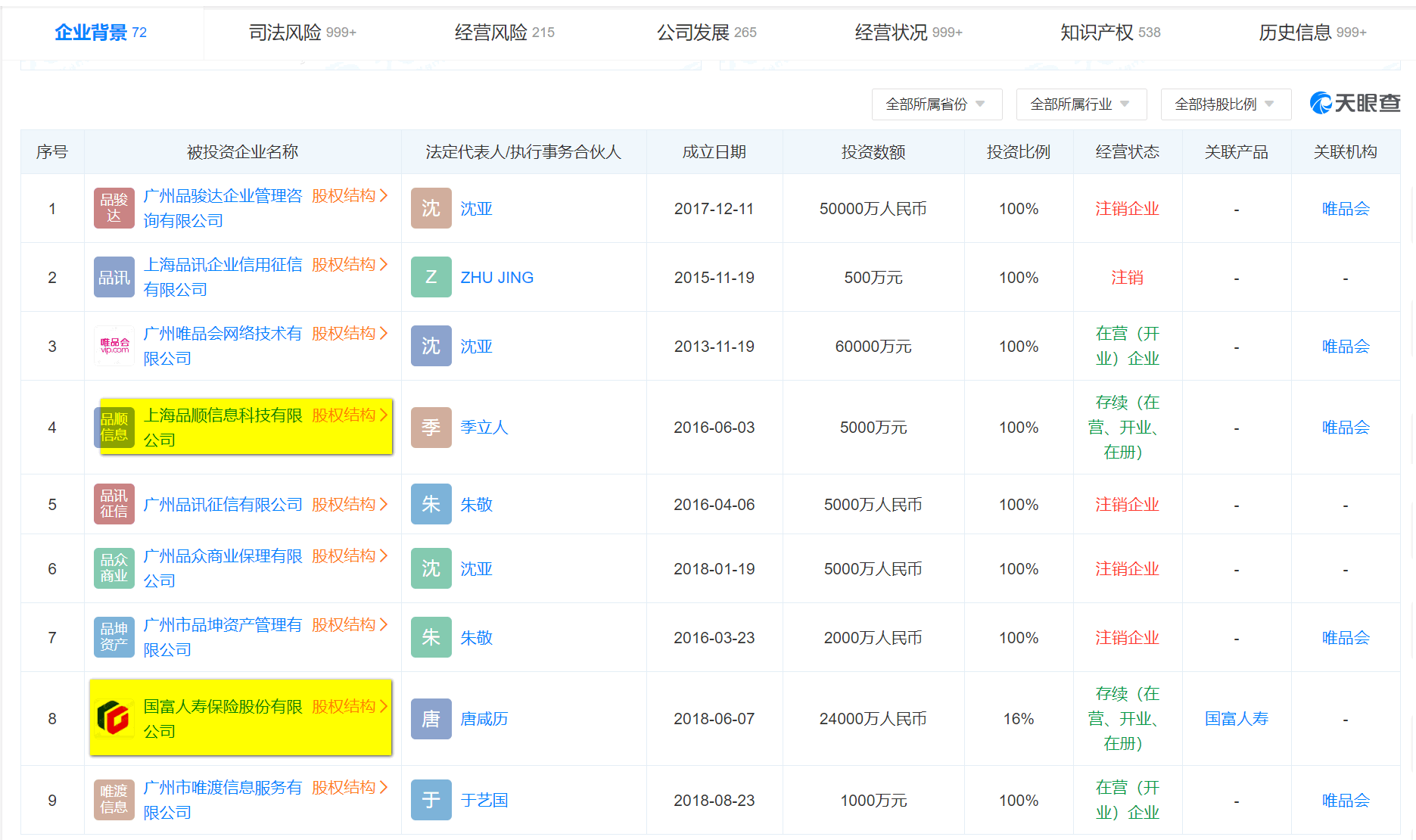Open 国富人寿 related product link

1237,719
